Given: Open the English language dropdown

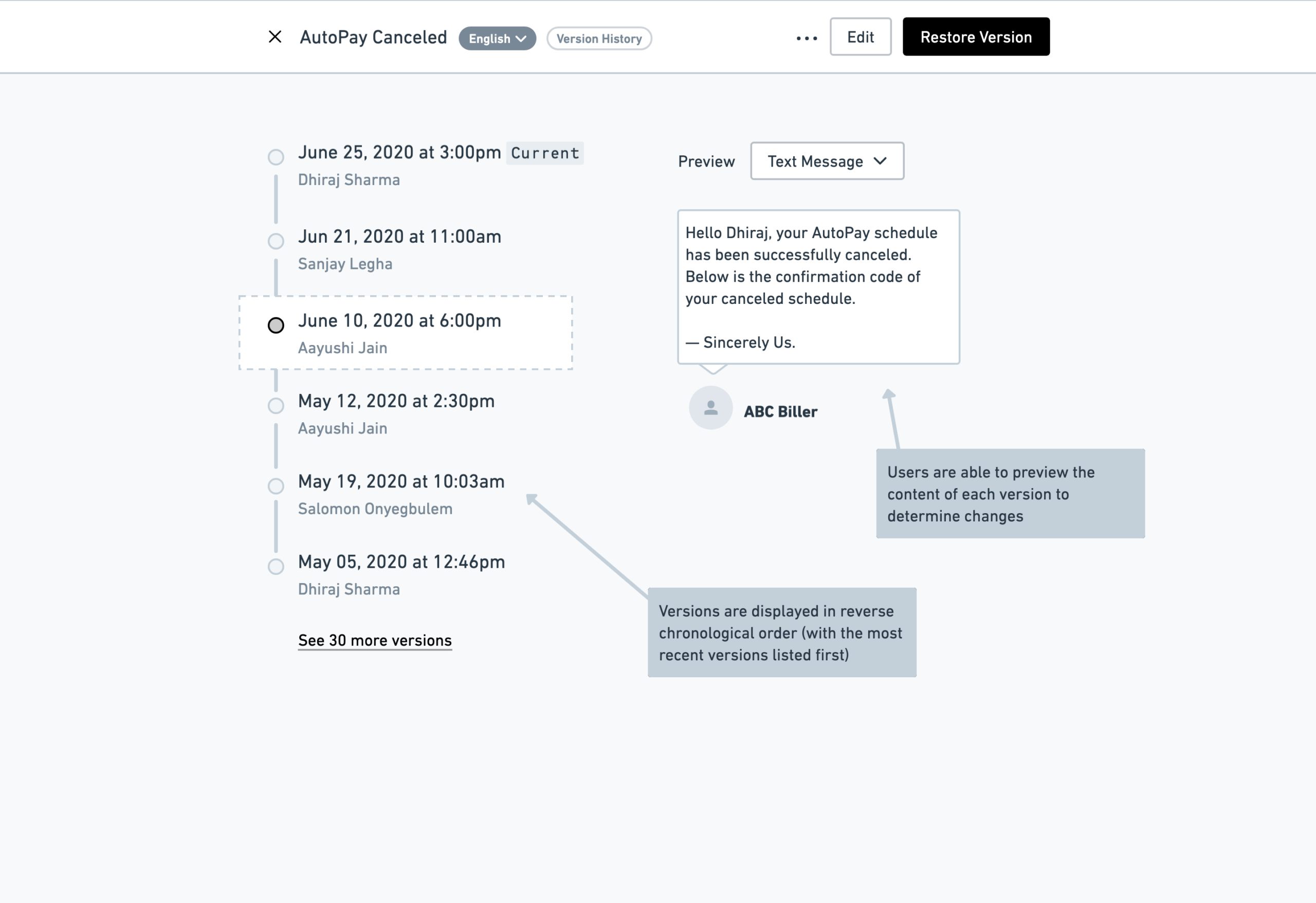Looking at the screenshot, I should click(497, 39).
